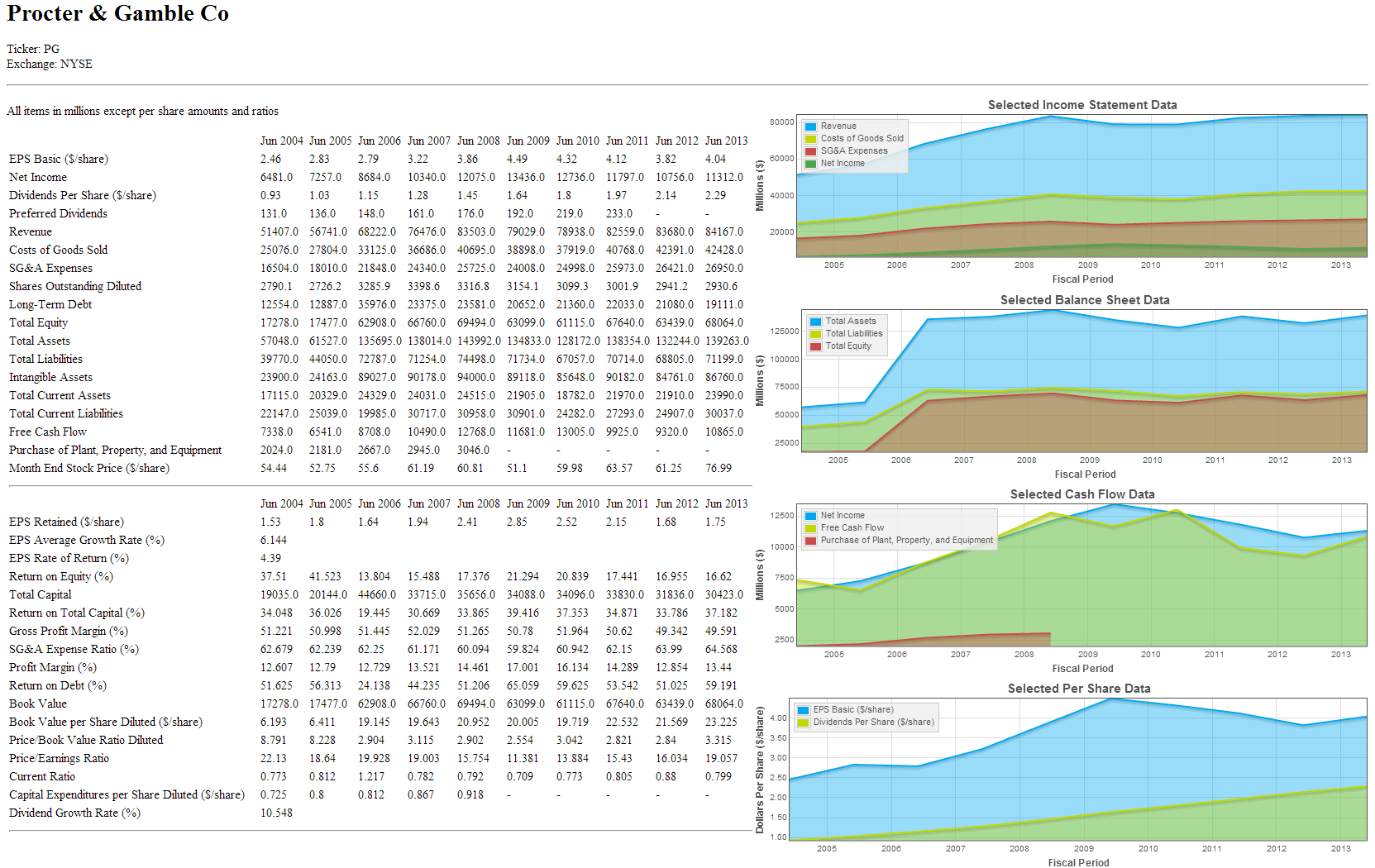Viewport: 1375px width, 868px height.
Task: Click the Selected Per Share Data title
Action: 1079,689
